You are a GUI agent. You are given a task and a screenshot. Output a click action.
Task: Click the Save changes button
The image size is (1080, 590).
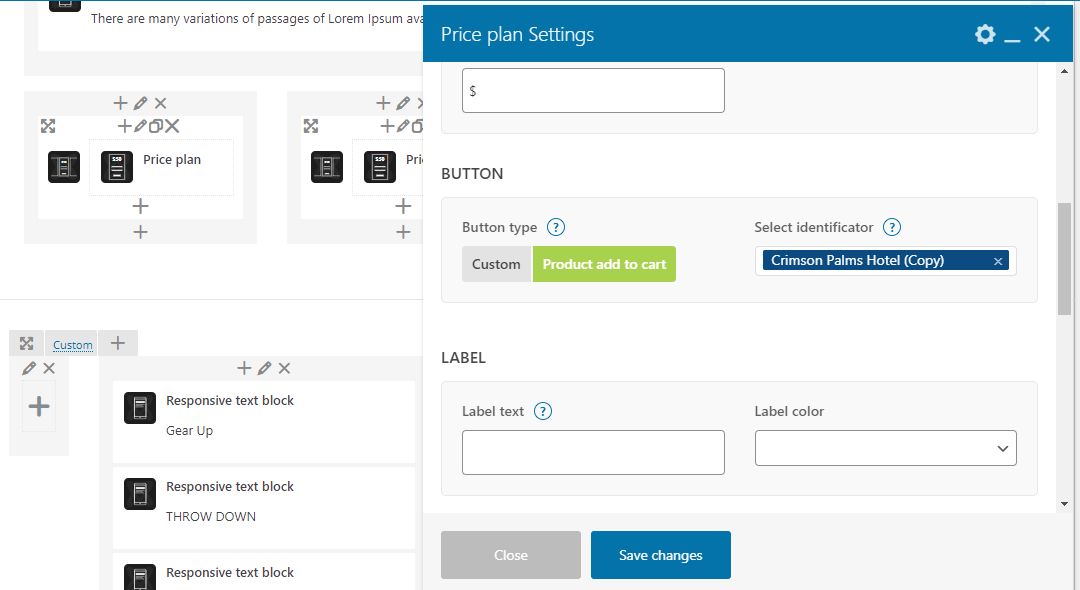[x=660, y=555]
